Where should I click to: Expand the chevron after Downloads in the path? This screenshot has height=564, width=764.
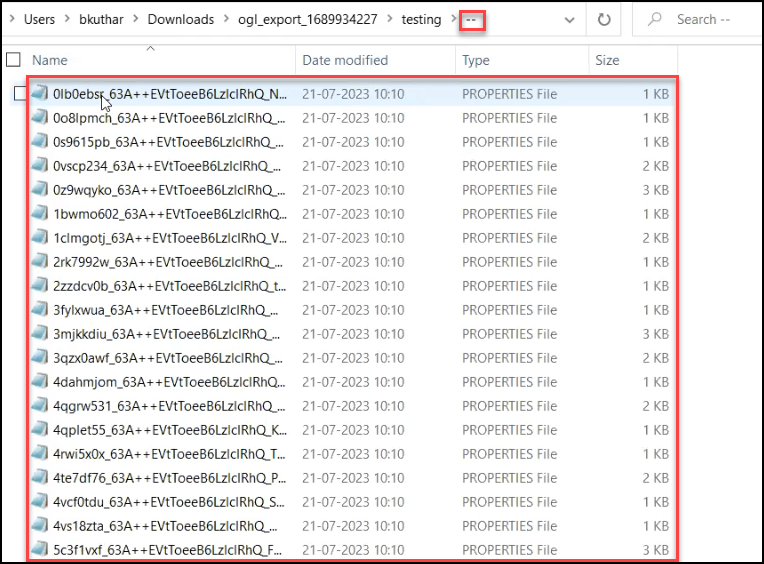click(226, 19)
